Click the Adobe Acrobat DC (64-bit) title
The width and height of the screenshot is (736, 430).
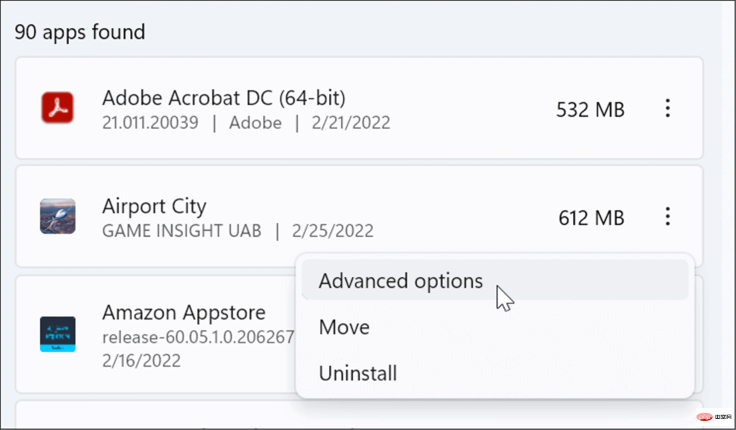224,98
